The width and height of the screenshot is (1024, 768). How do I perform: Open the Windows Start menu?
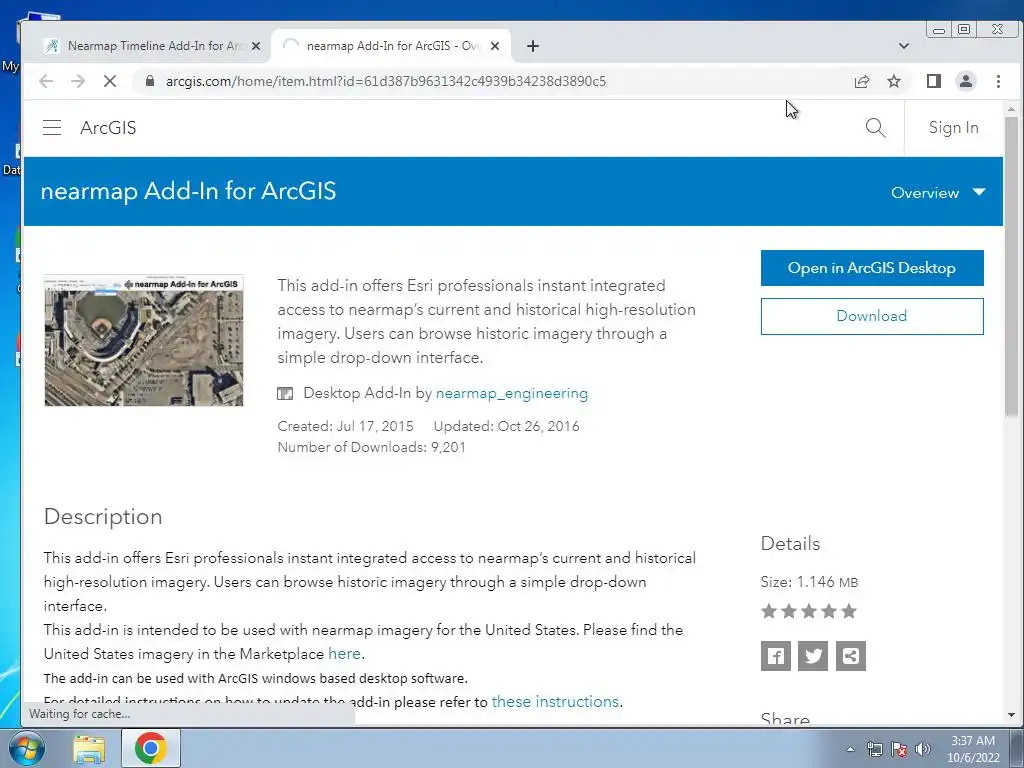click(26, 748)
